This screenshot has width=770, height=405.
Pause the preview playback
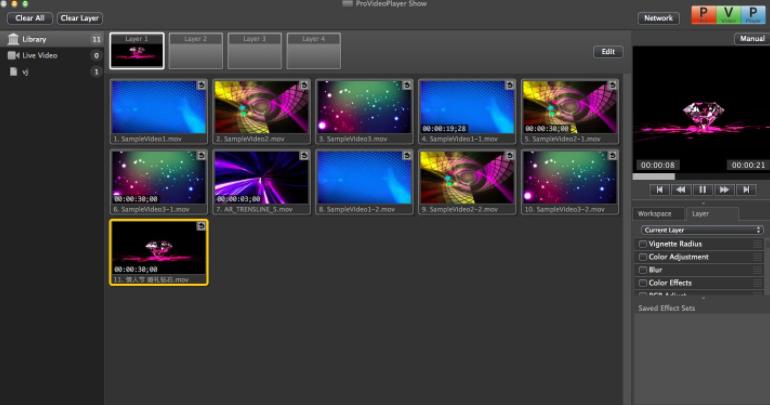click(702, 189)
